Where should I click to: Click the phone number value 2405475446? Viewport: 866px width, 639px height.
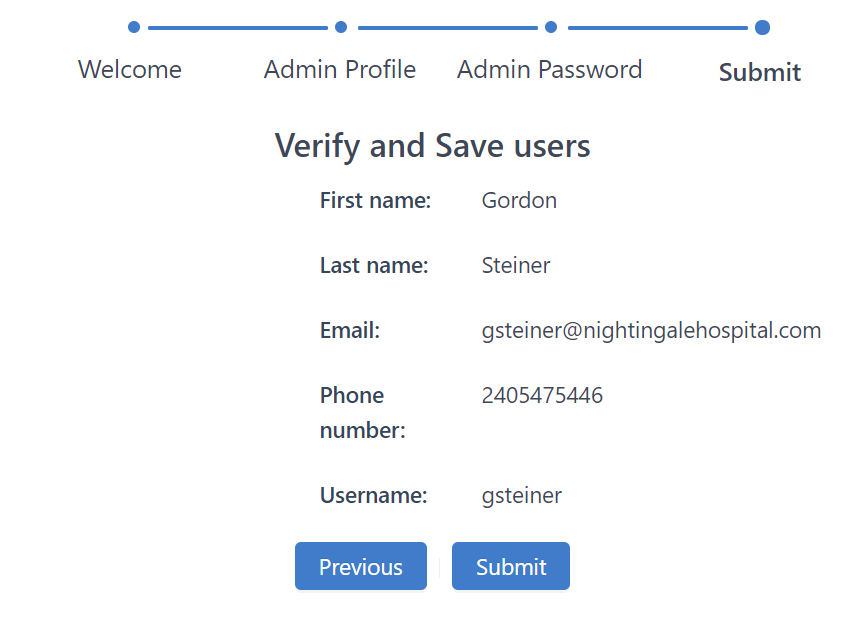(542, 395)
